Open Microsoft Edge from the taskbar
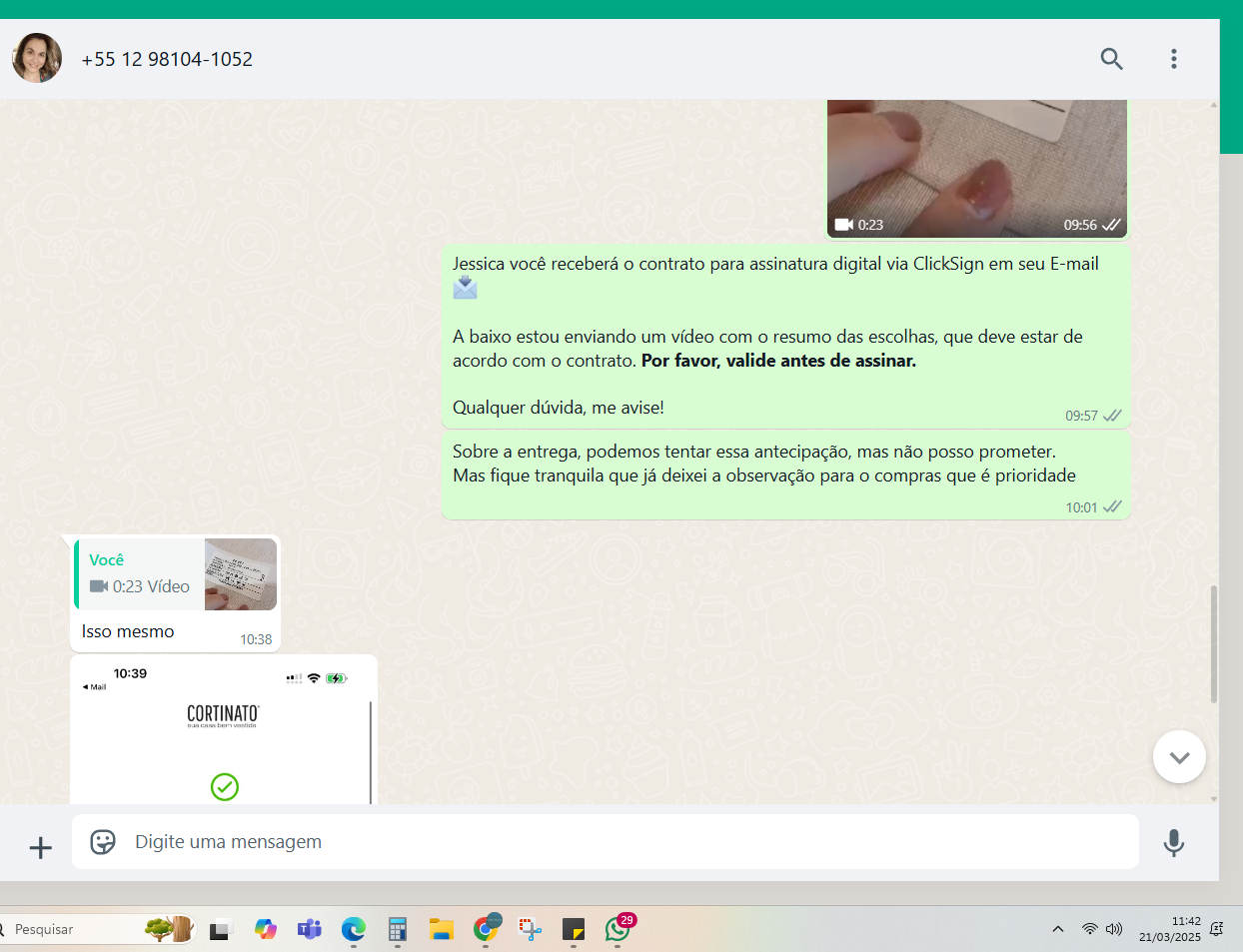The width and height of the screenshot is (1243, 952). 354,929
